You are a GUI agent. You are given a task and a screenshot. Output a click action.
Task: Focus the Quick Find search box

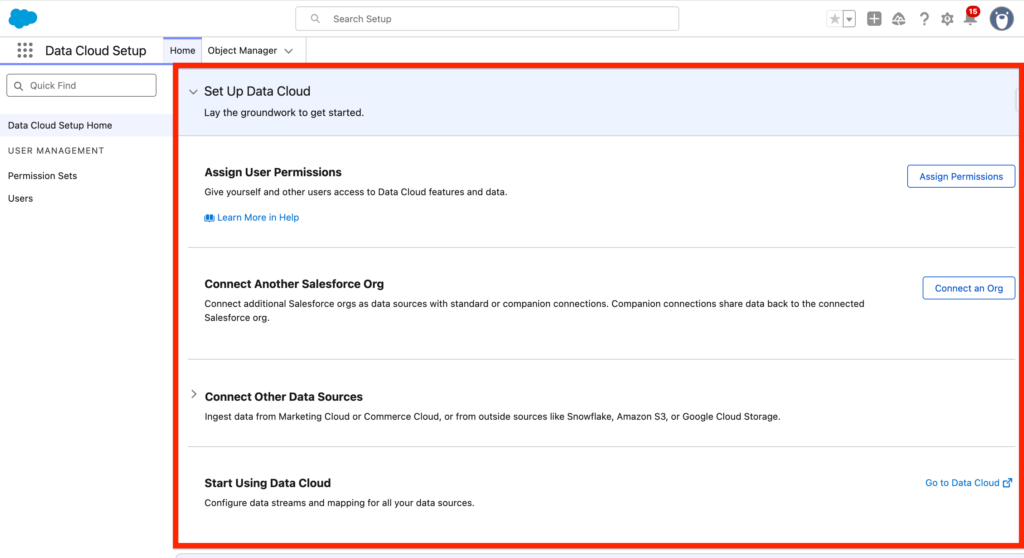click(x=82, y=86)
